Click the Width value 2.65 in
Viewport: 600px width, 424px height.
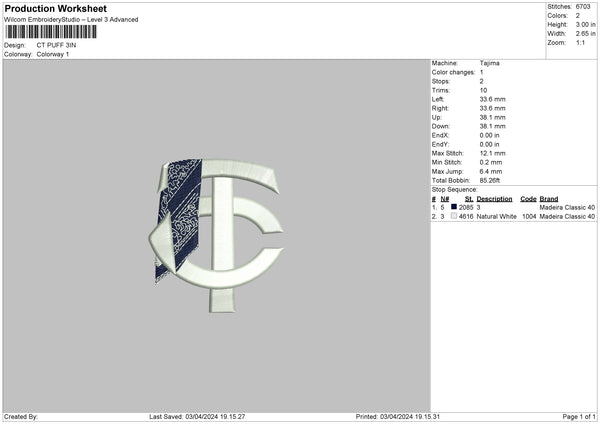tap(585, 34)
